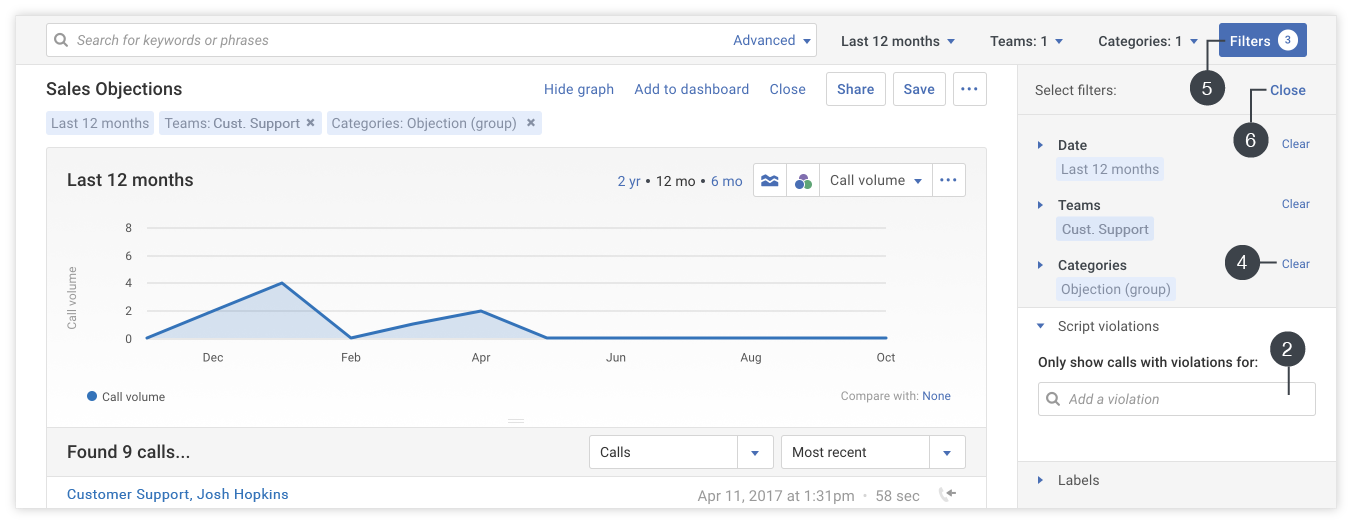Expand the Labels filter section
Viewport: 1352px width, 524px height.
click(1078, 480)
